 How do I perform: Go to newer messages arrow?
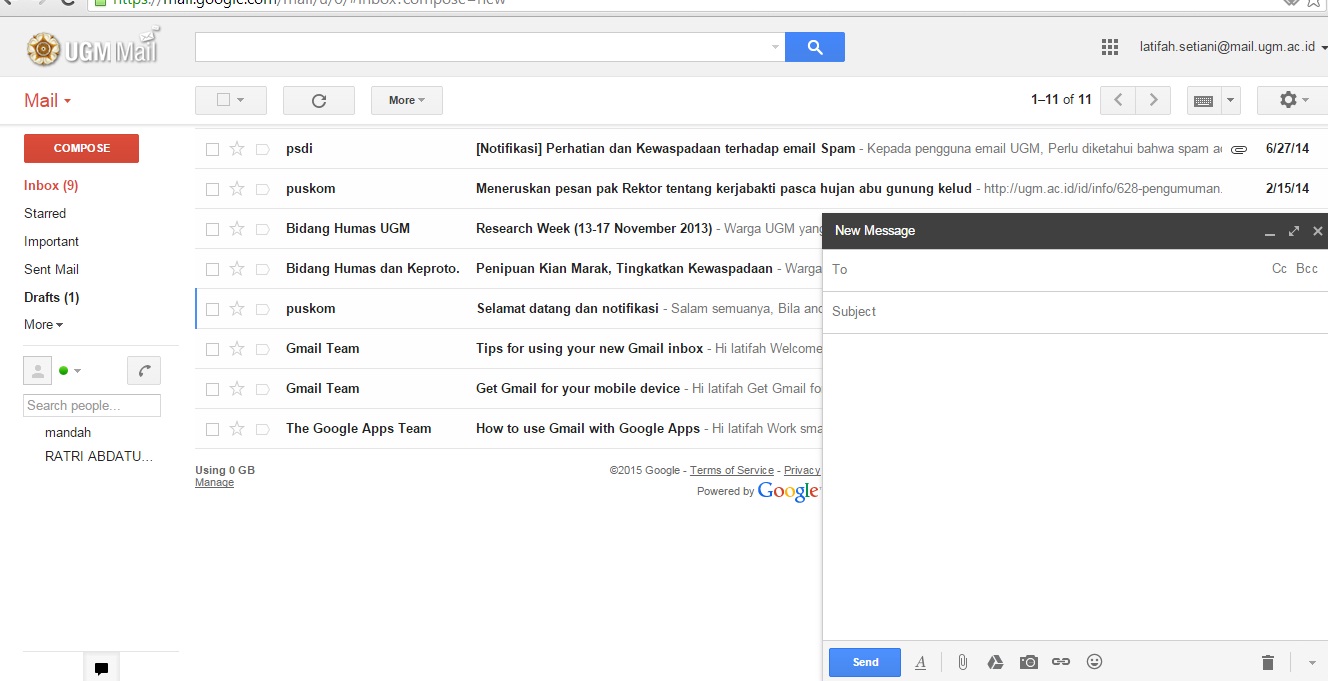(x=1118, y=100)
